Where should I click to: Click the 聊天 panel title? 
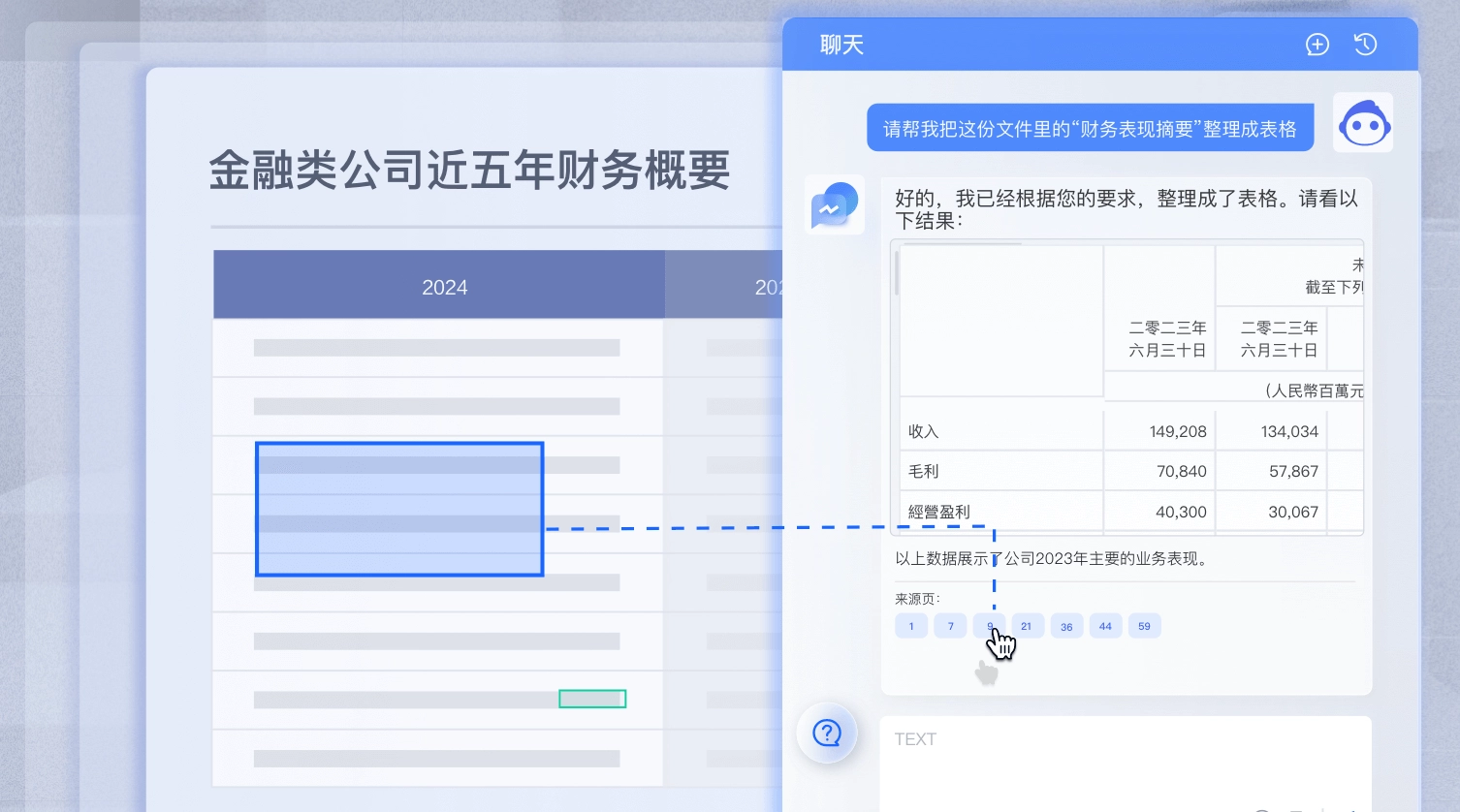[x=841, y=45]
